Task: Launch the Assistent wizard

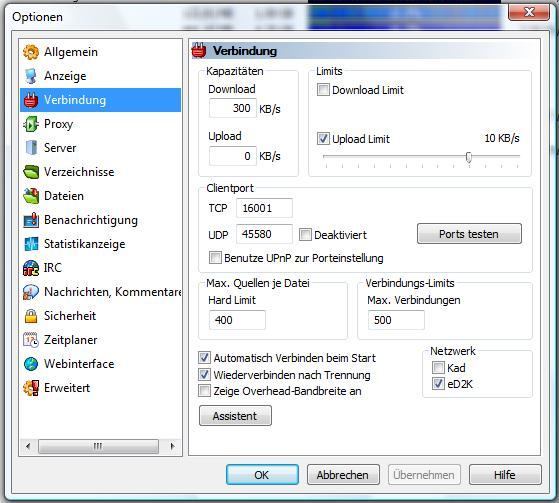Action: pyautogui.click(x=235, y=416)
